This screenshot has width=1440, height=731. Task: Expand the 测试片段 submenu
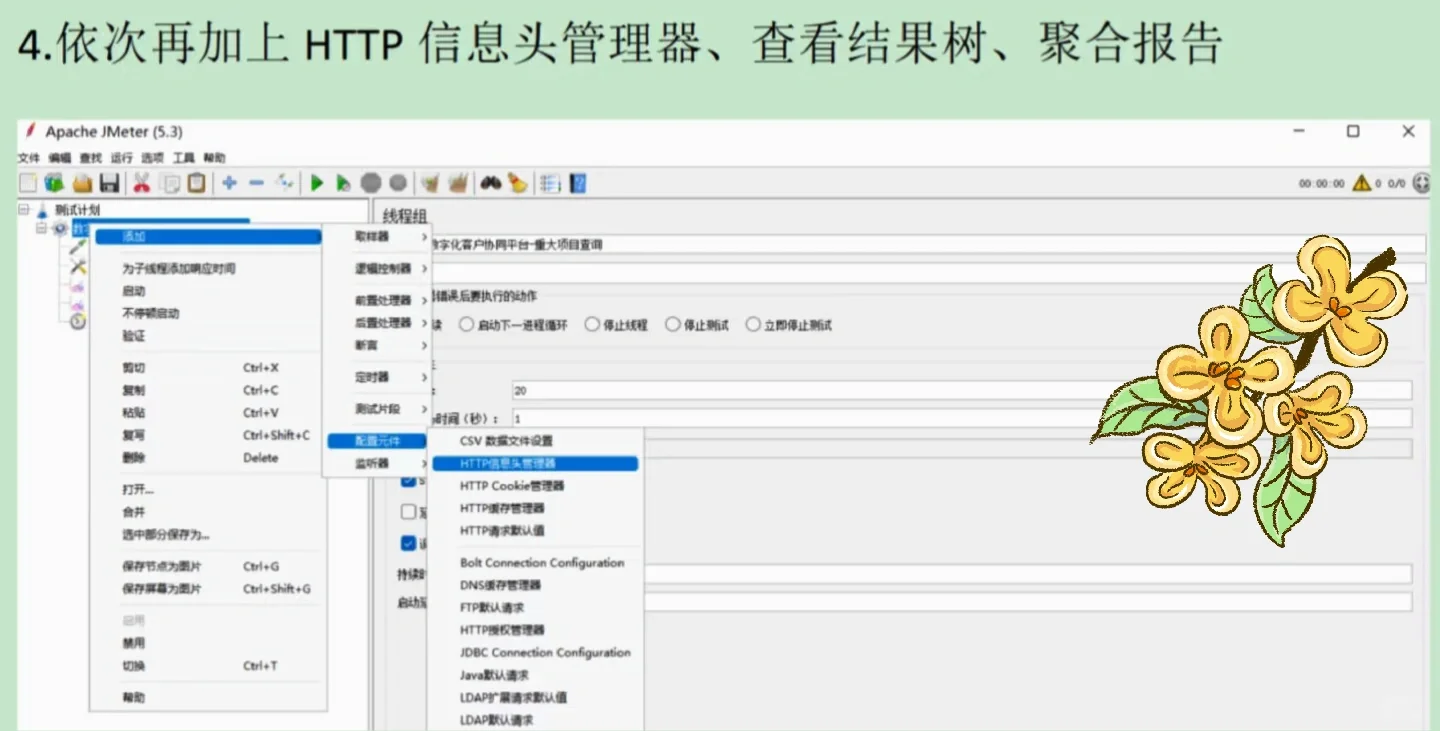pos(376,409)
